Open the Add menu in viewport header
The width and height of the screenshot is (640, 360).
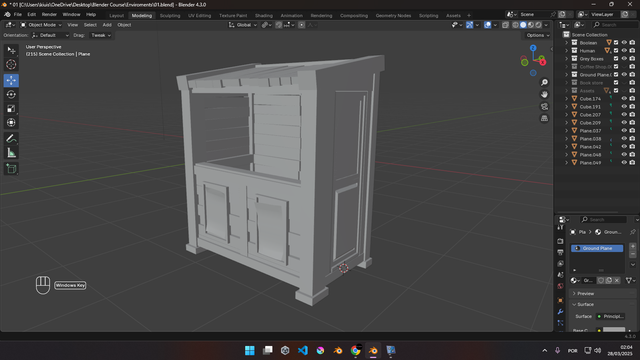tap(107, 25)
